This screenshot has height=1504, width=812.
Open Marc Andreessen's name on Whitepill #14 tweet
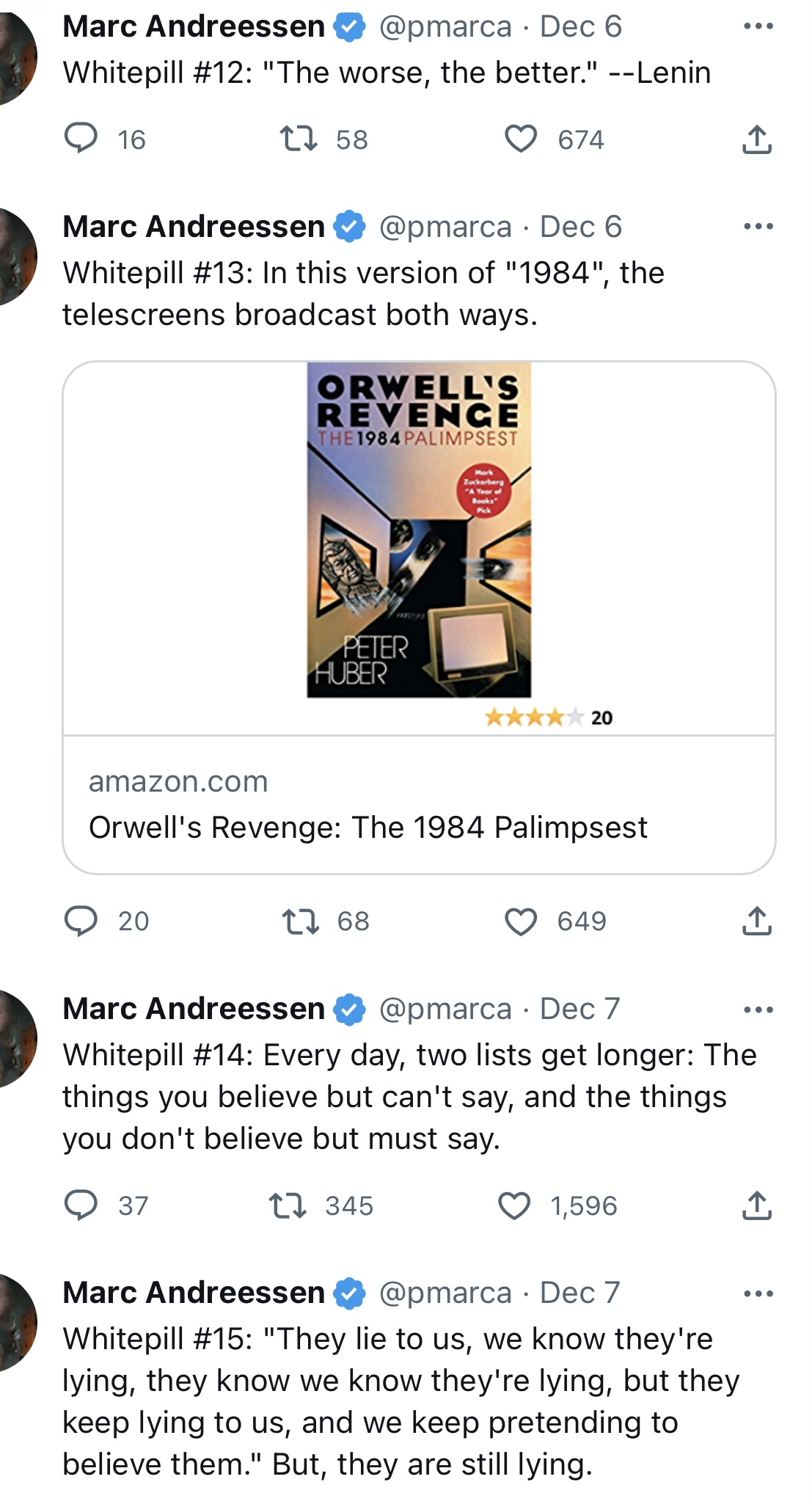[194, 1009]
